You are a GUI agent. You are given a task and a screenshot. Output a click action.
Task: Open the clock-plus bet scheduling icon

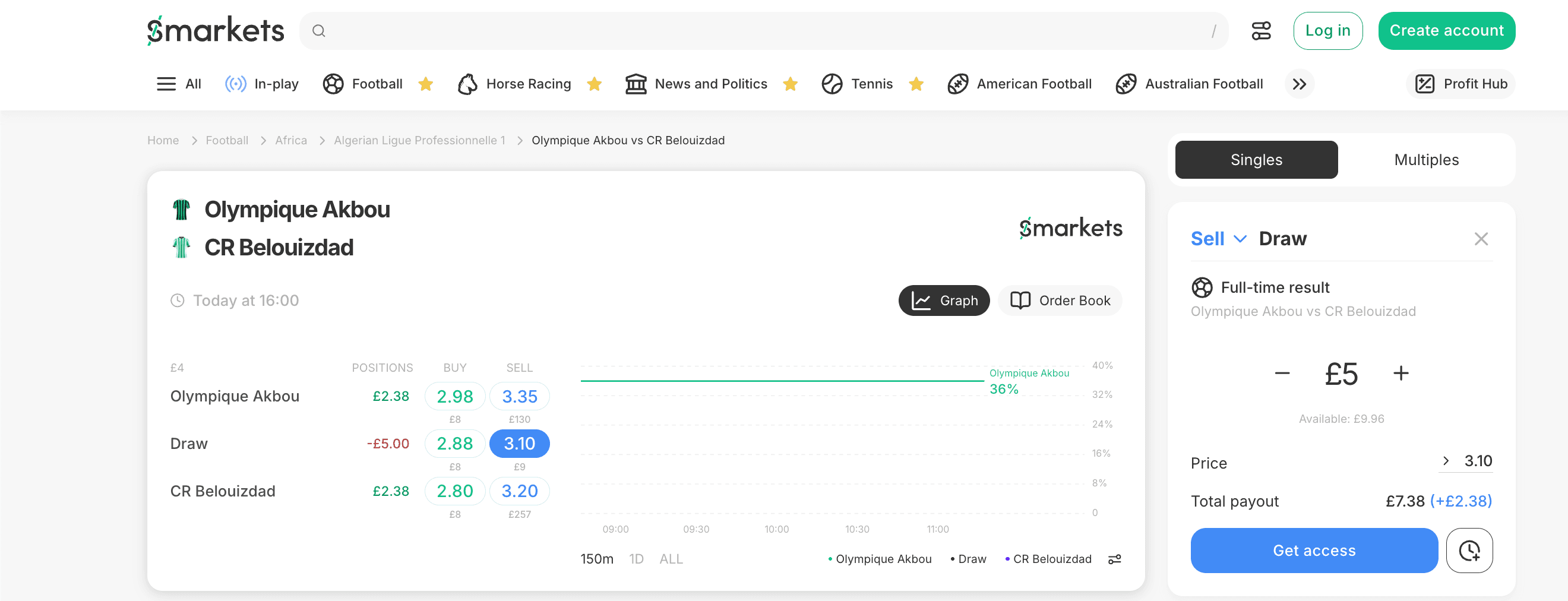pos(1469,551)
